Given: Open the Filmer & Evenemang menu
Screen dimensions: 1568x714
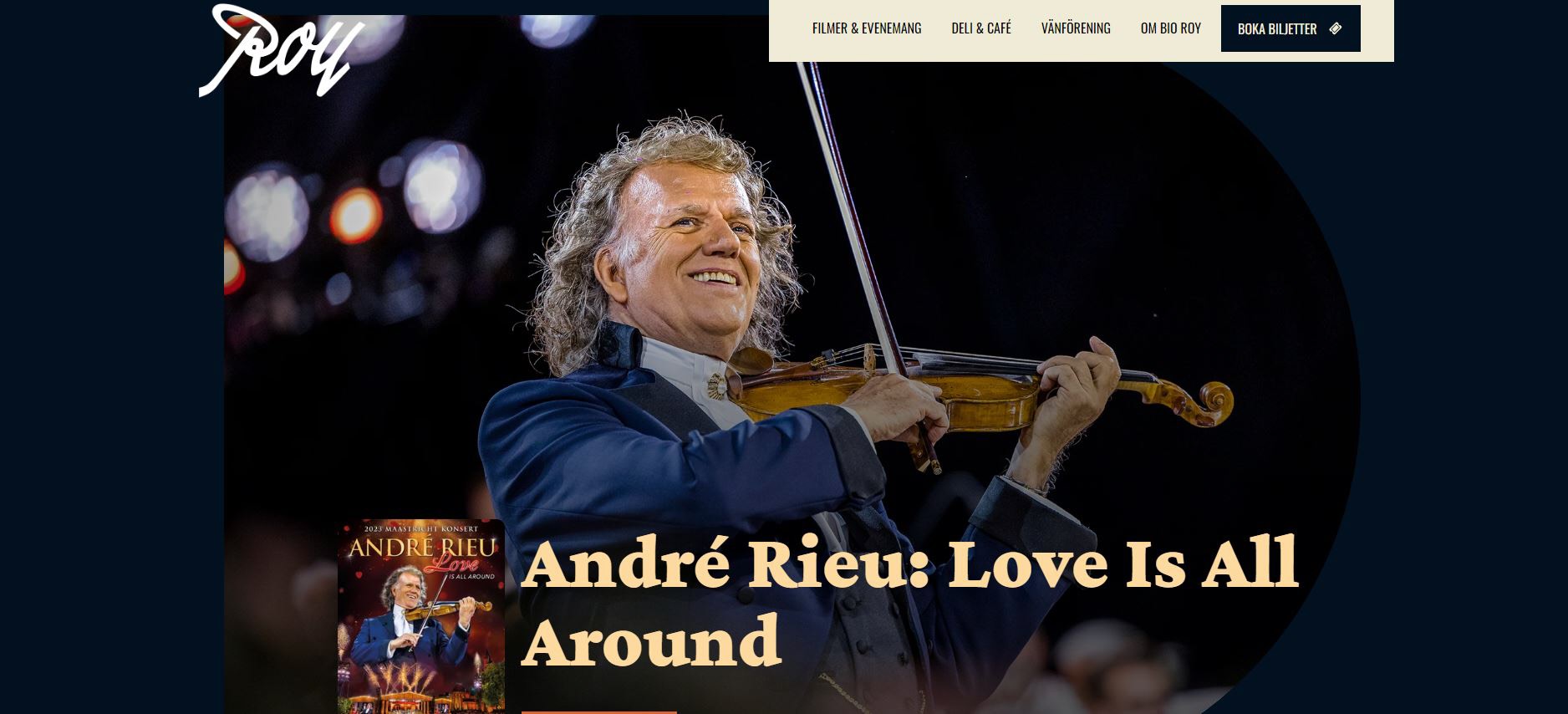Looking at the screenshot, I should [x=866, y=28].
